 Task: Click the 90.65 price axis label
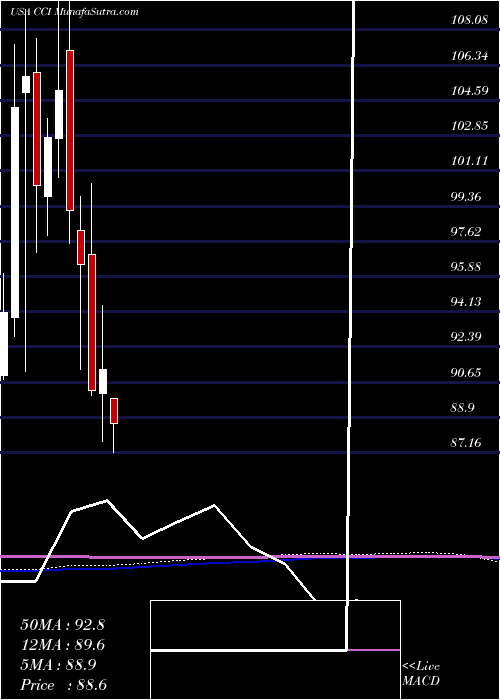pos(466,372)
